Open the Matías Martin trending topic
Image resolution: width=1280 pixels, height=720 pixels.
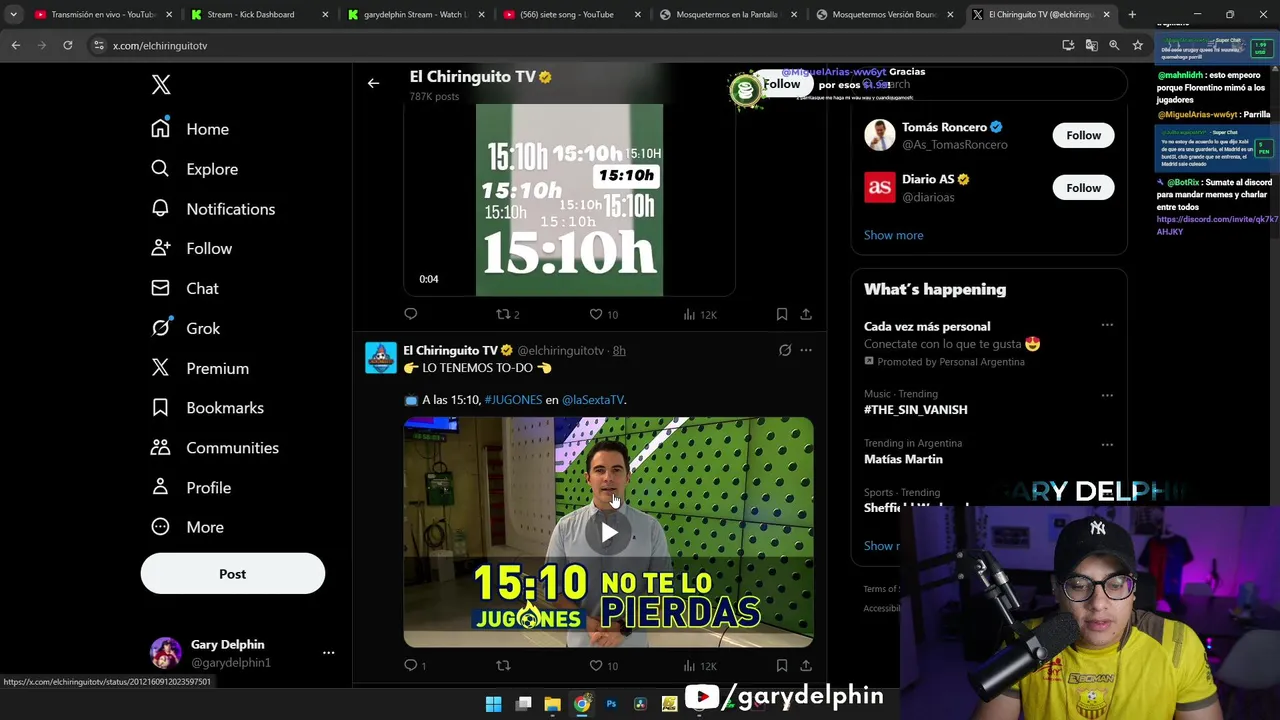903,459
